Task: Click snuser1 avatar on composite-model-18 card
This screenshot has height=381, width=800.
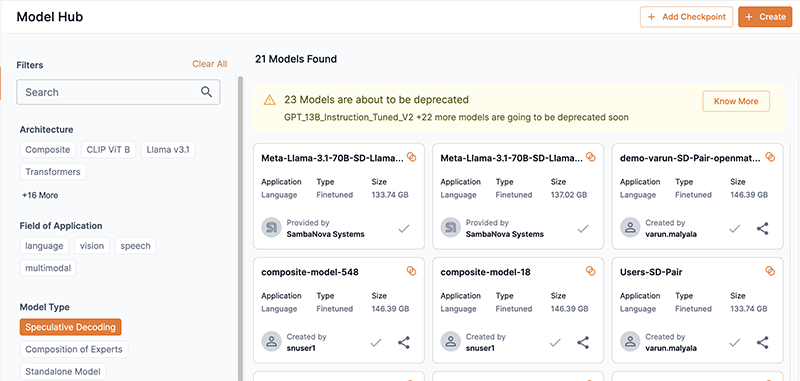Action: (x=451, y=342)
